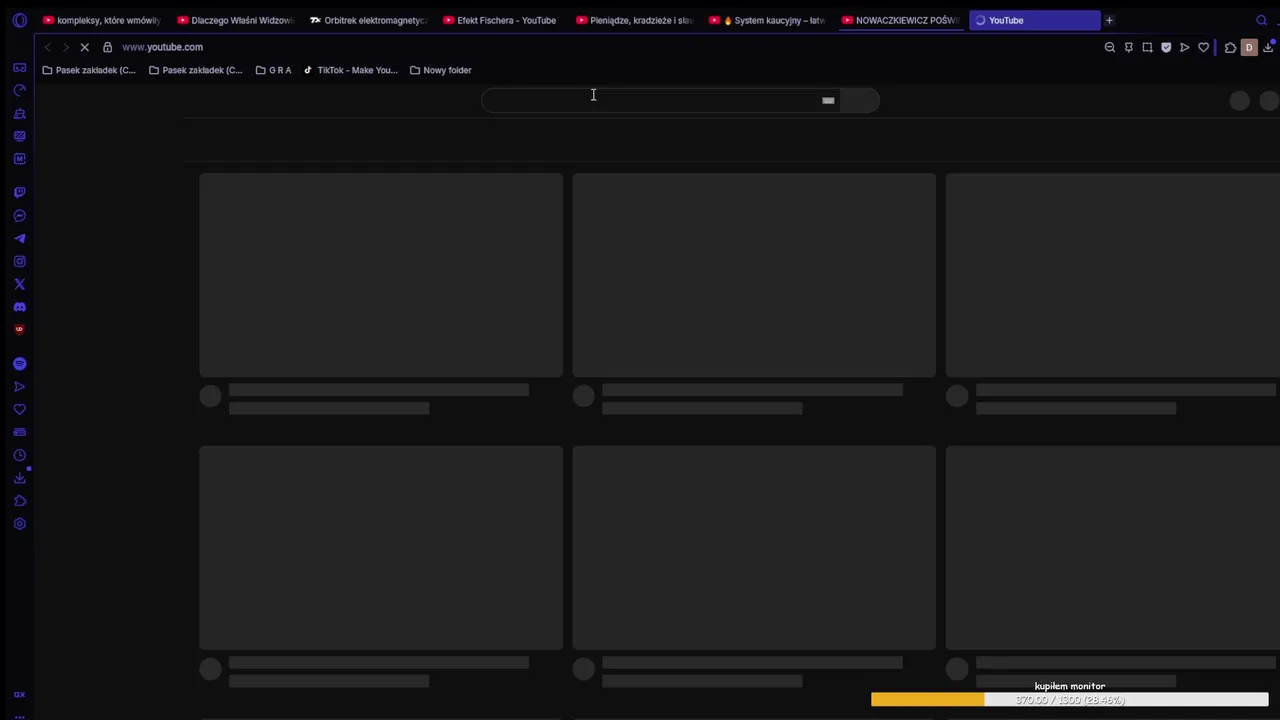Open first 'Pasek zakładek' bookmarks folder
Screen dimensions: 1280x720
click(89, 70)
